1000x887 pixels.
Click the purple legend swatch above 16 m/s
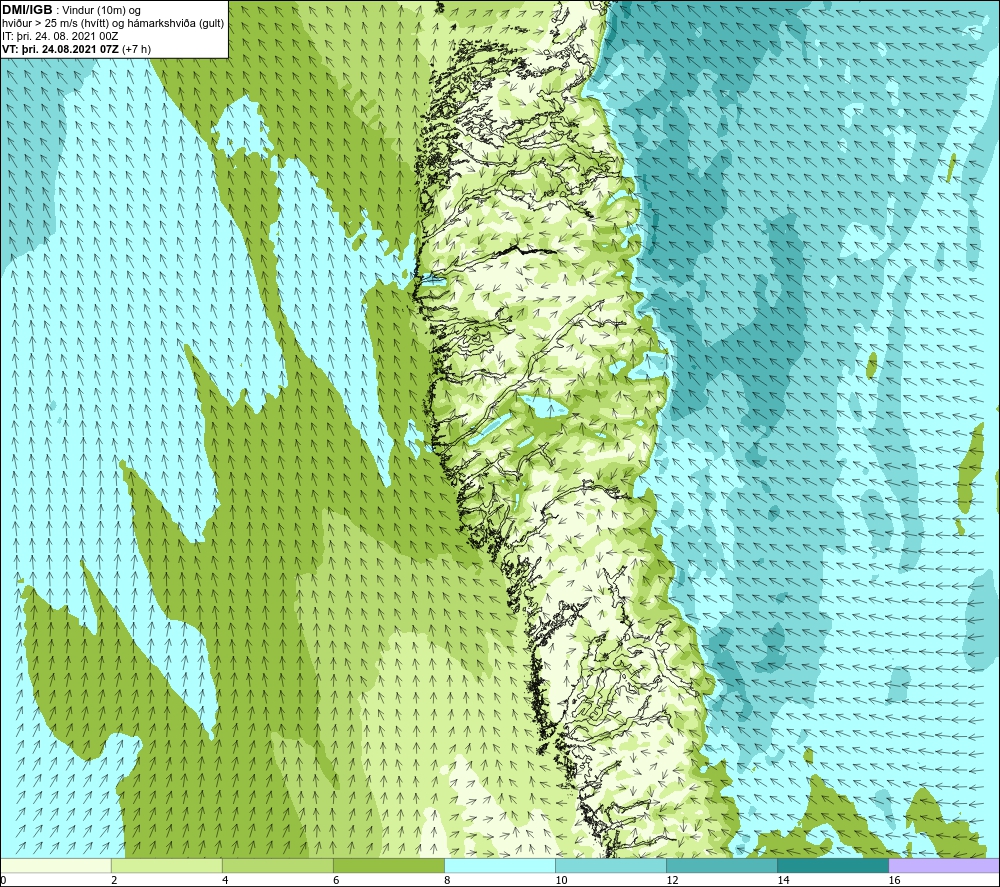pyautogui.click(x=944, y=865)
